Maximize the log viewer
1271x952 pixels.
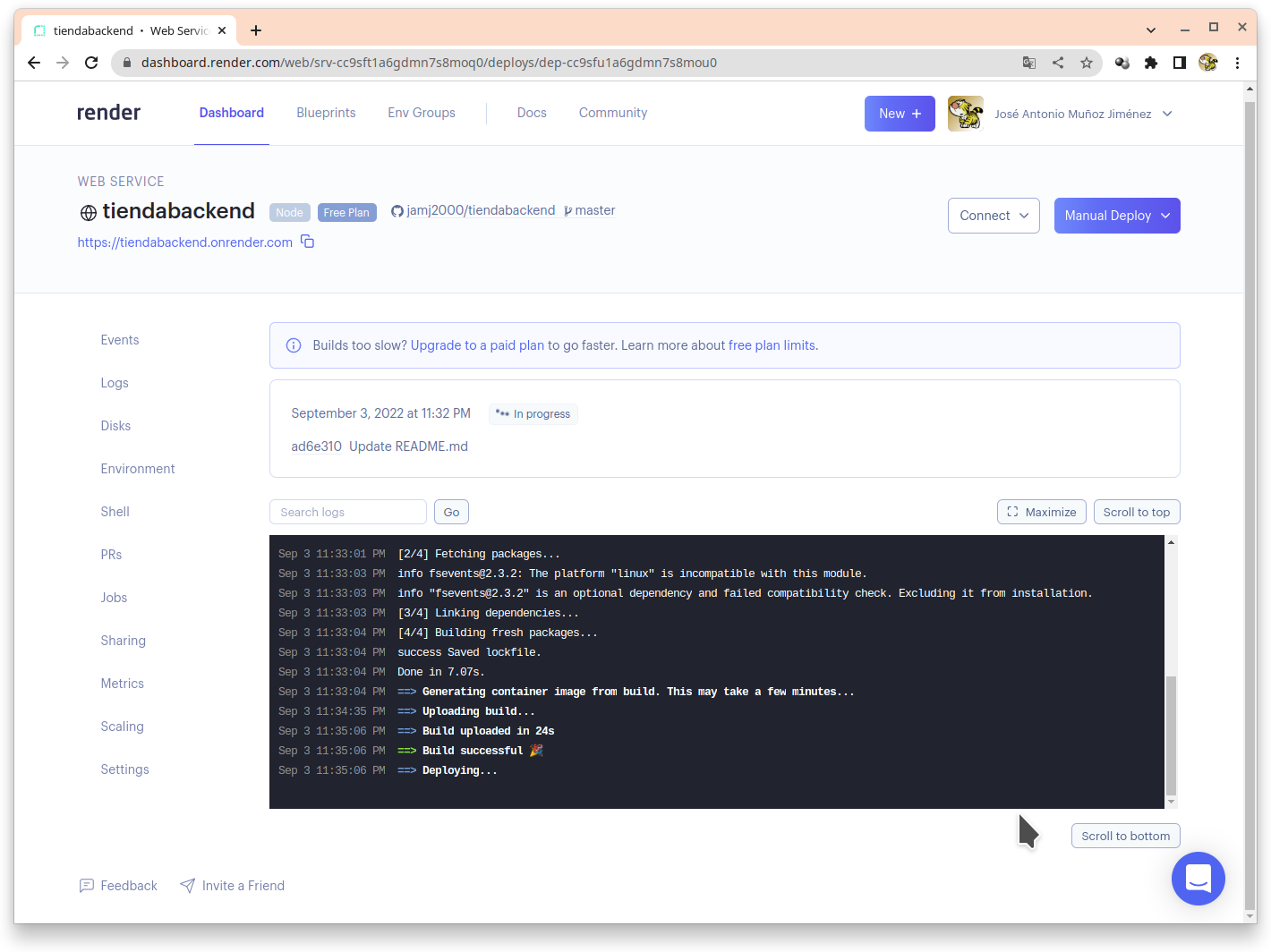click(1042, 512)
